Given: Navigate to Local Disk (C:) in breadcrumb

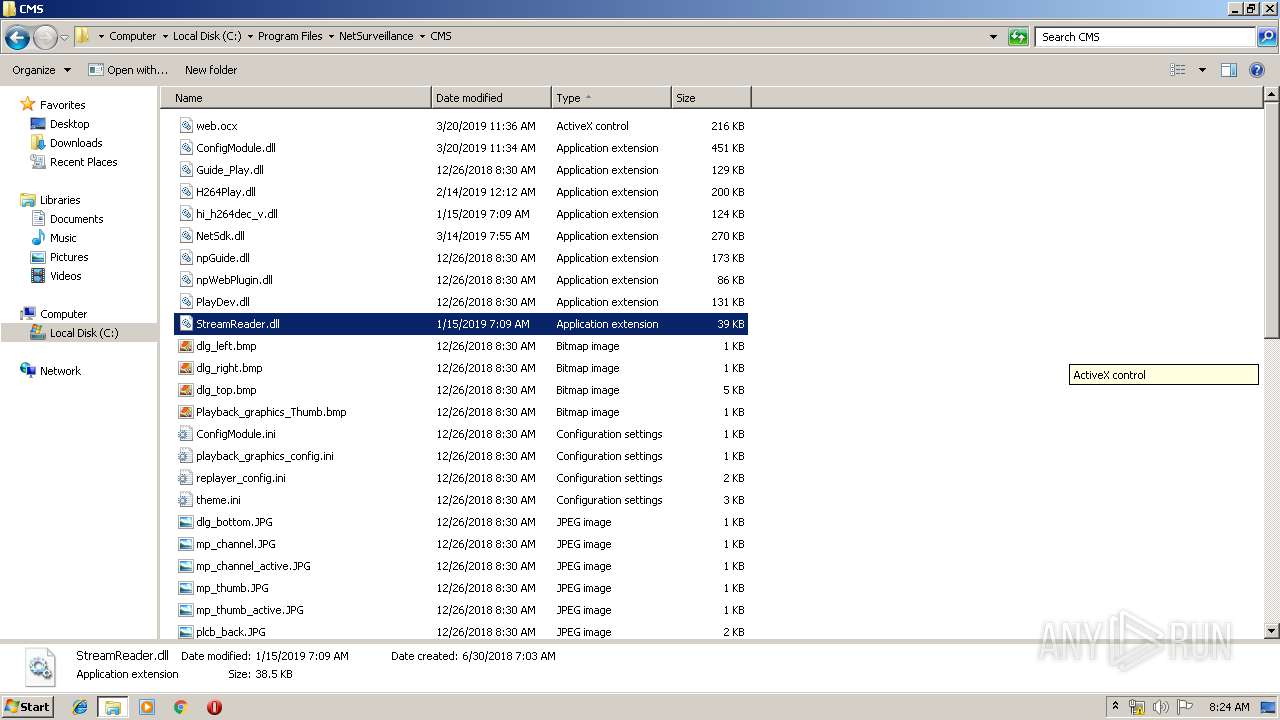Looking at the screenshot, I should (207, 36).
